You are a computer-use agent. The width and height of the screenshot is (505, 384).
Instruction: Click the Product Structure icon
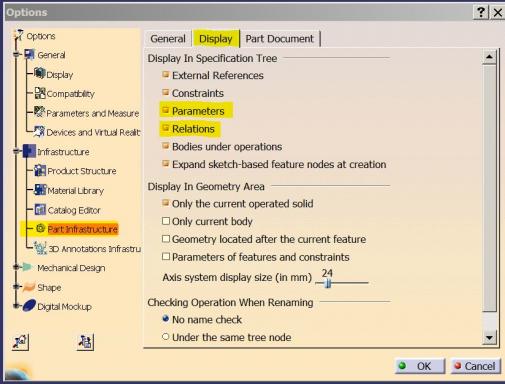point(40,170)
